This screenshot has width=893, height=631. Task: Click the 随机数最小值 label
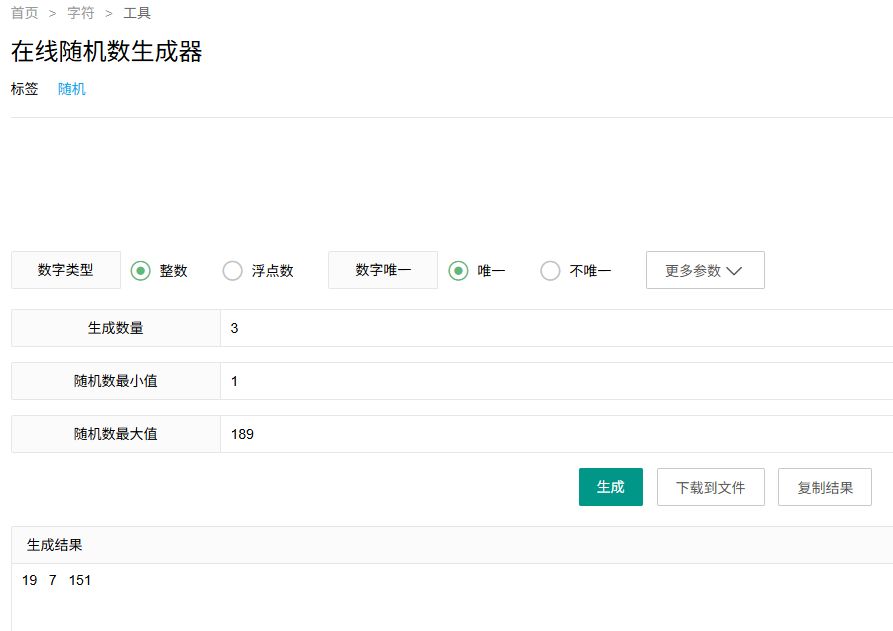(x=116, y=381)
